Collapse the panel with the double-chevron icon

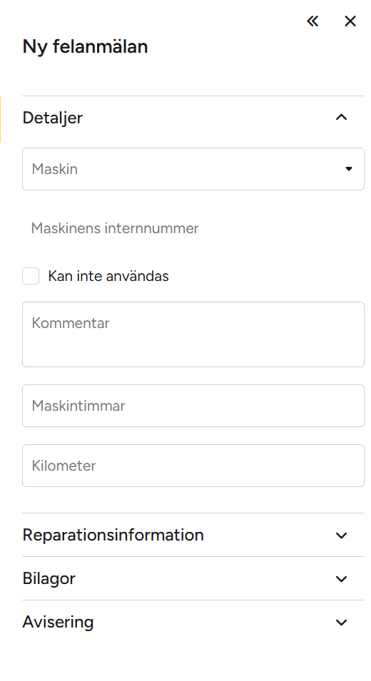(312, 21)
